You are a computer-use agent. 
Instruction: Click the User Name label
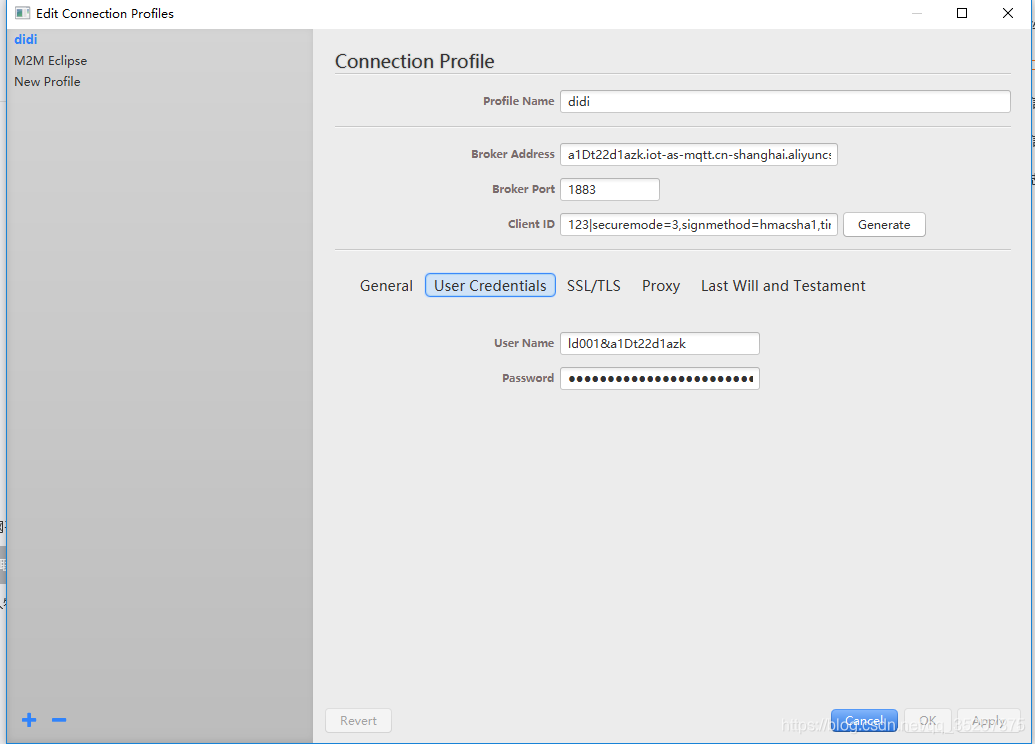click(523, 343)
